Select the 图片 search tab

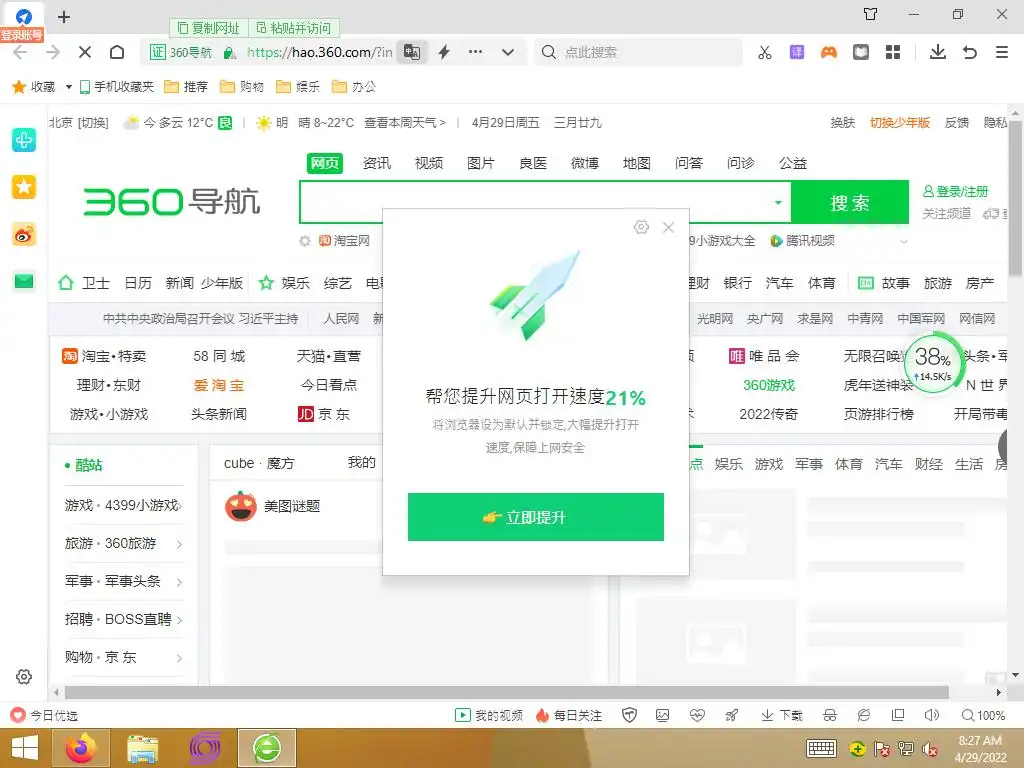[481, 163]
